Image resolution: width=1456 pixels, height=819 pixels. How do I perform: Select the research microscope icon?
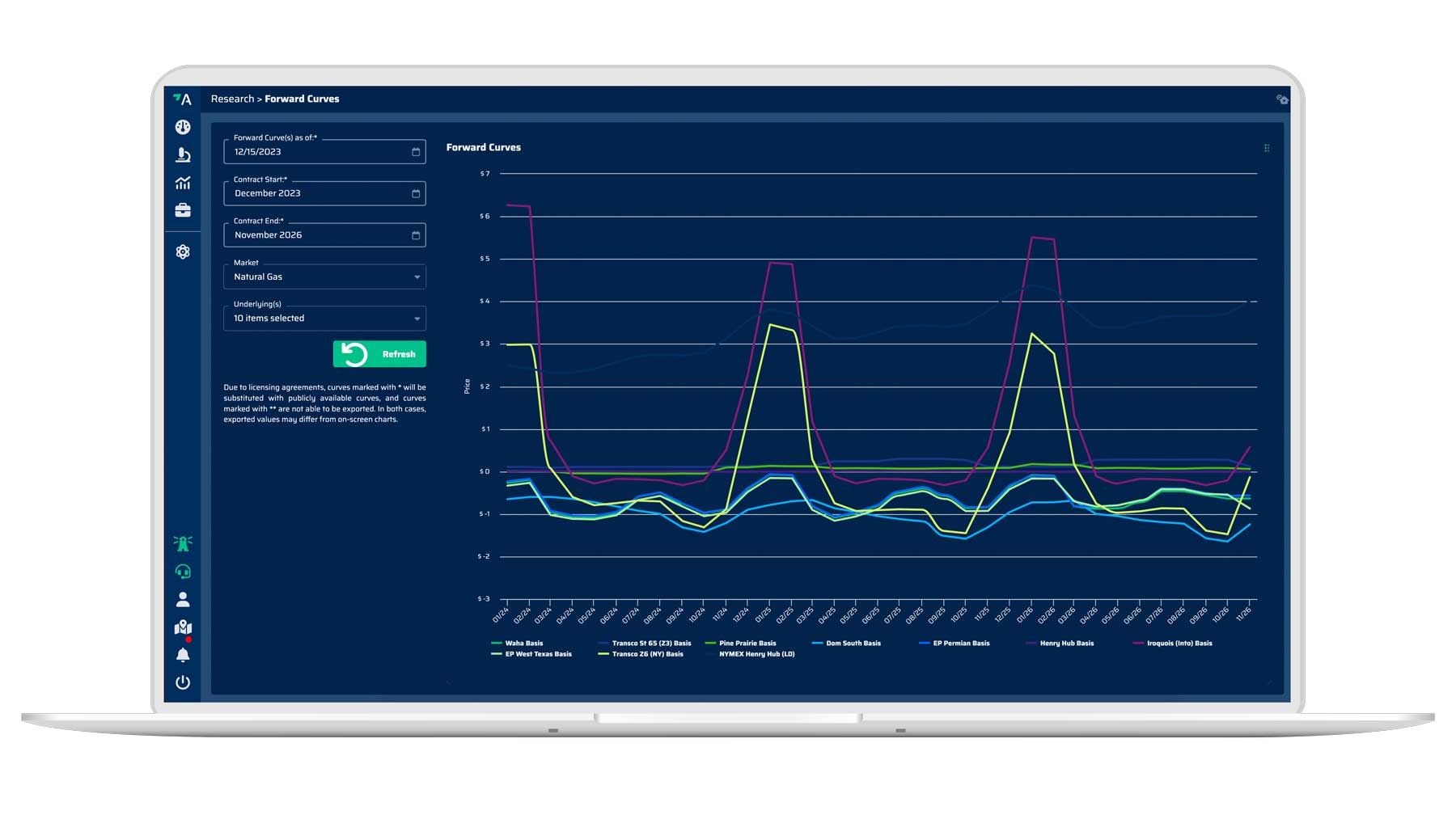point(183,154)
